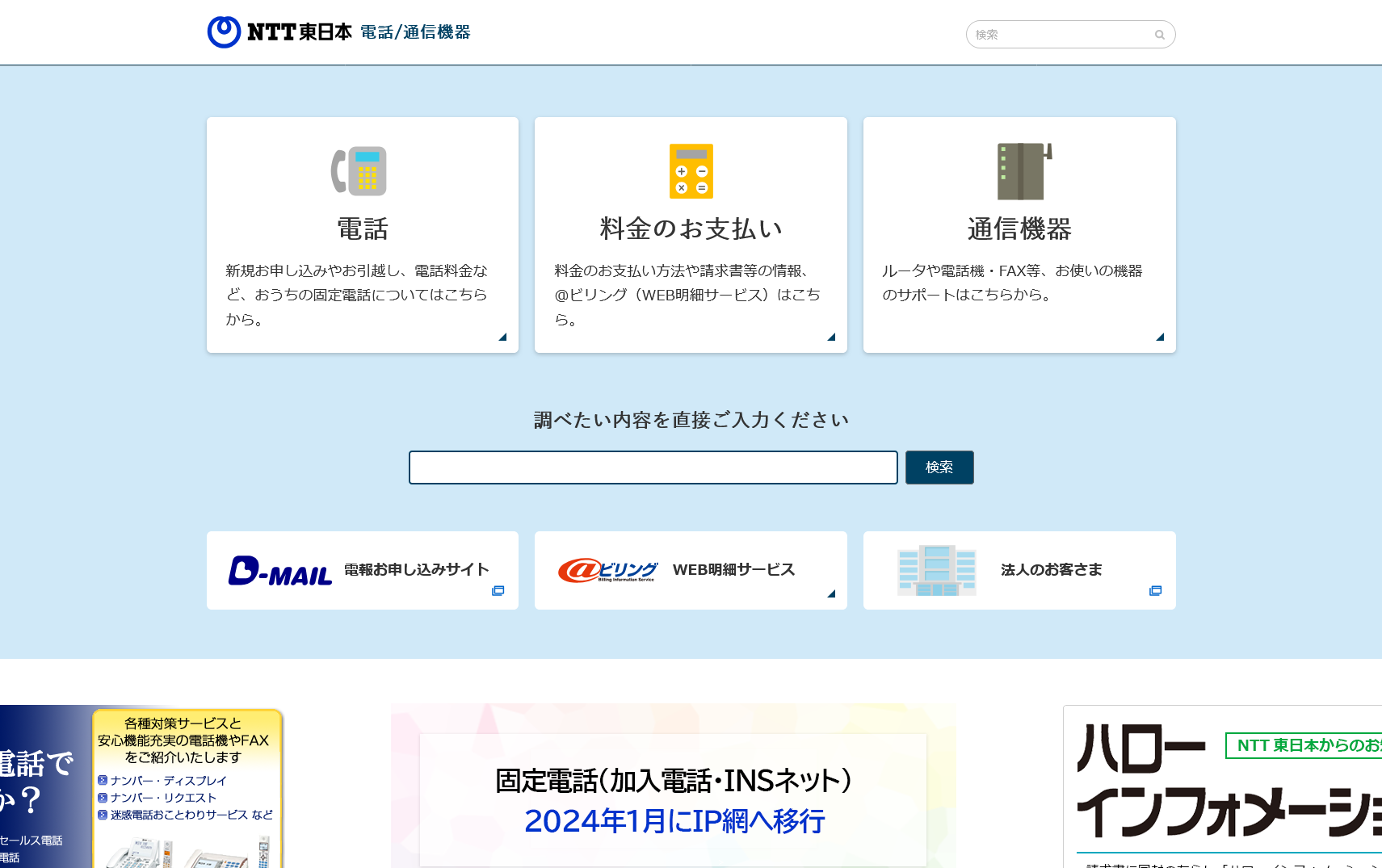Select the telephone icon on the 電話 card
1382x868 pixels.
[360, 171]
